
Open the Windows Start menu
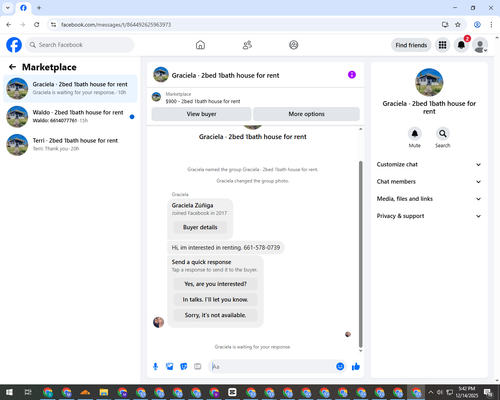tap(9, 392)
